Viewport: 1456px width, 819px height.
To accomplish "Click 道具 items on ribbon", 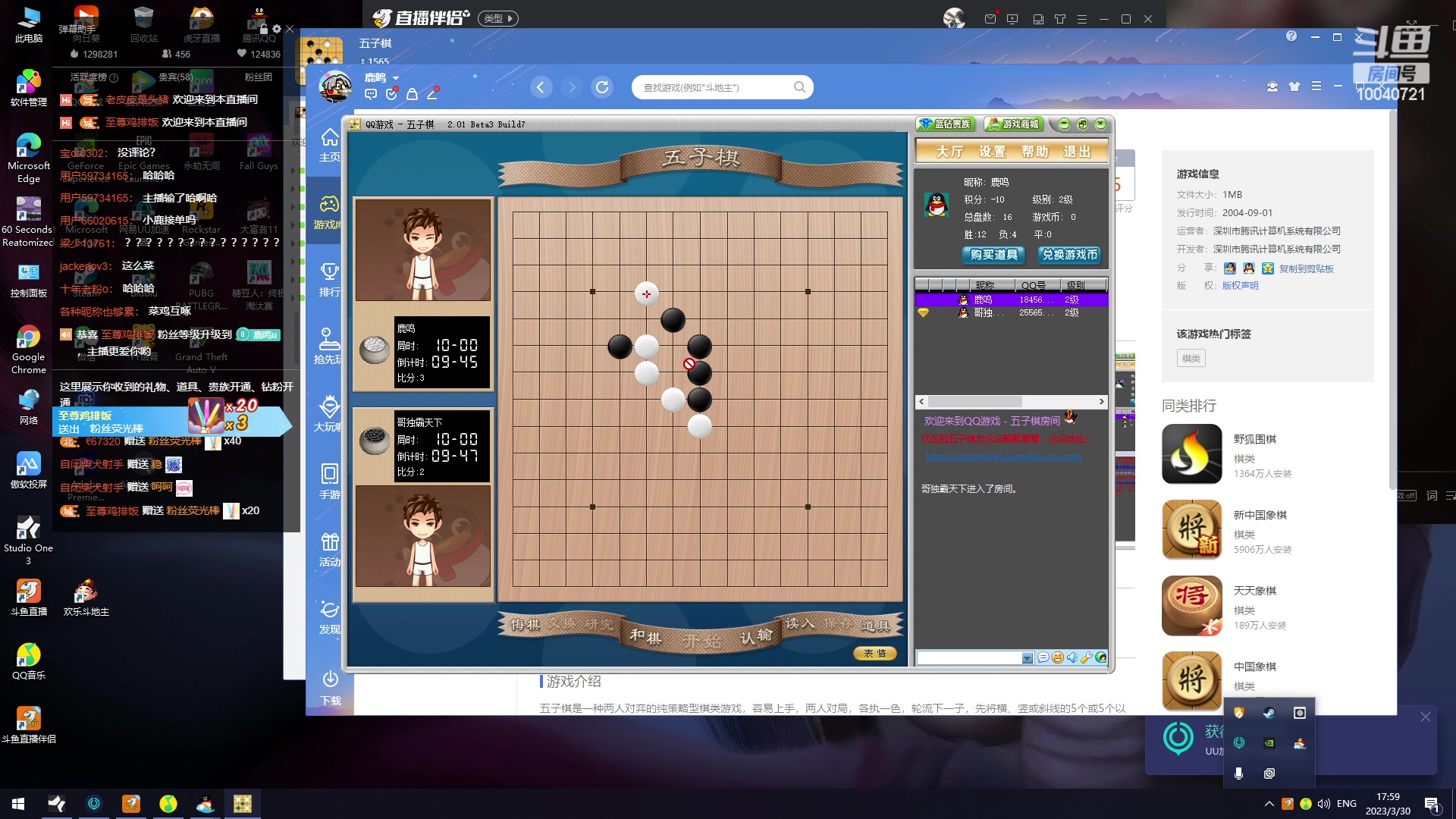I will (875, 626).
